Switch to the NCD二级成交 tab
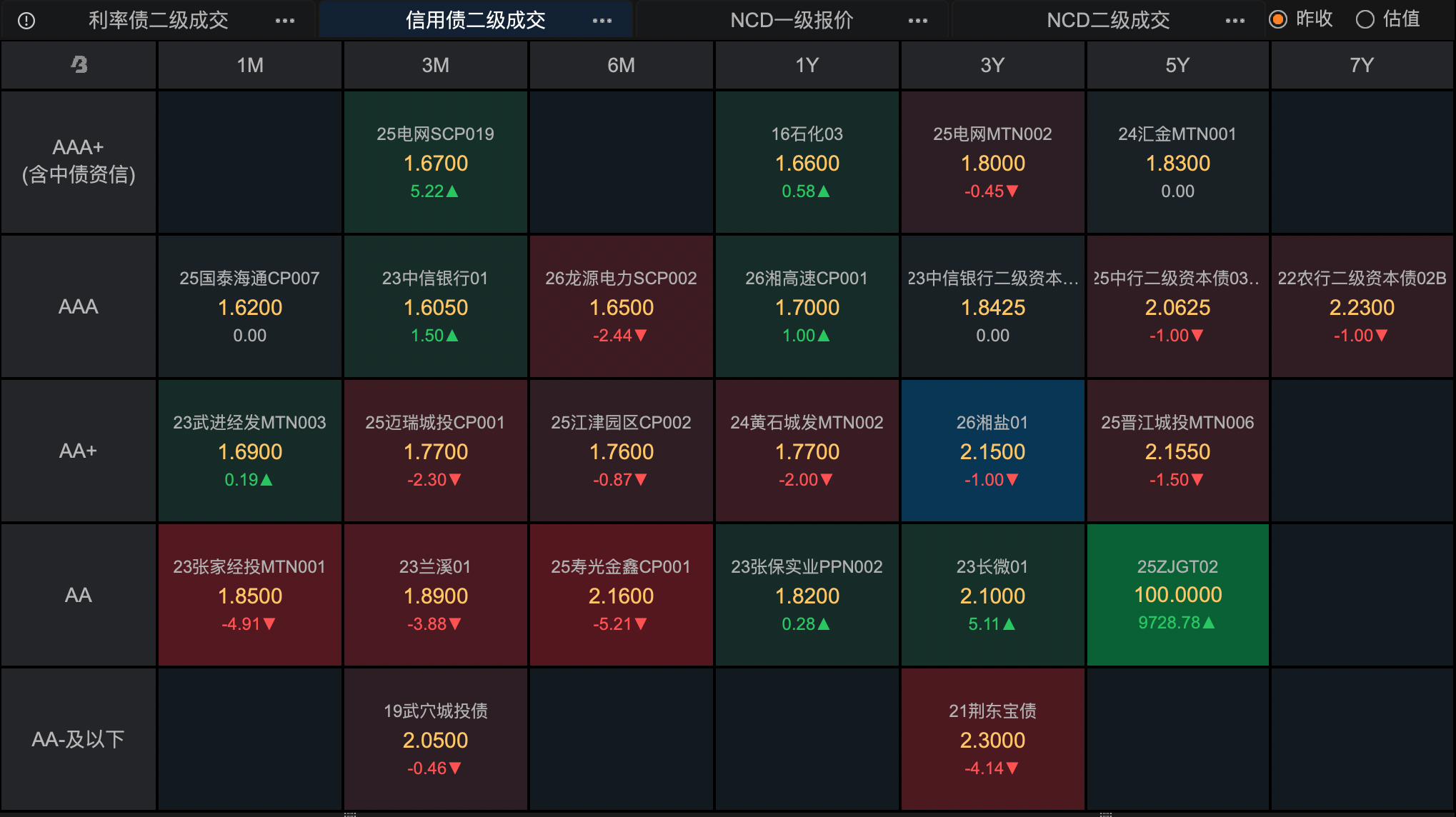The height and width of the screenshot is (817, 1456). (x=1108, y=20)
